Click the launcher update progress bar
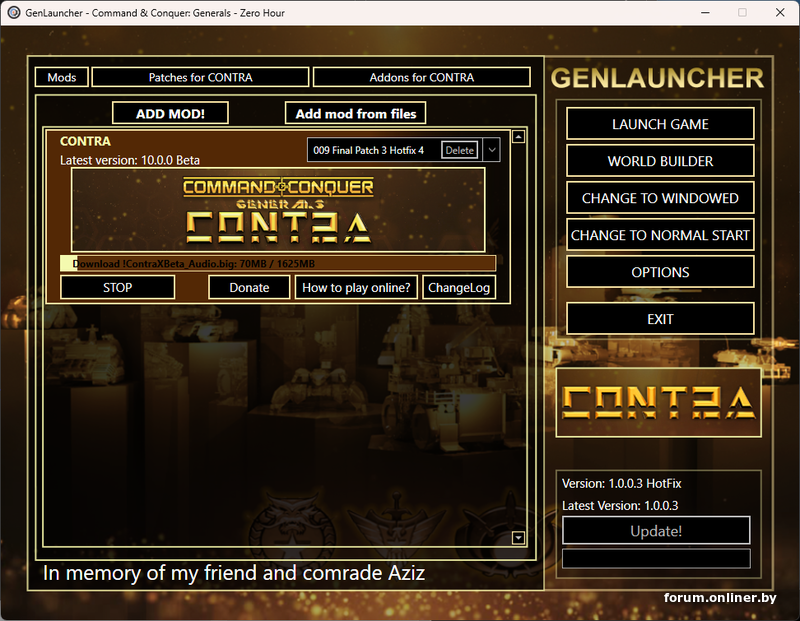Screen dimensions: 800x621 click(656, 558)
